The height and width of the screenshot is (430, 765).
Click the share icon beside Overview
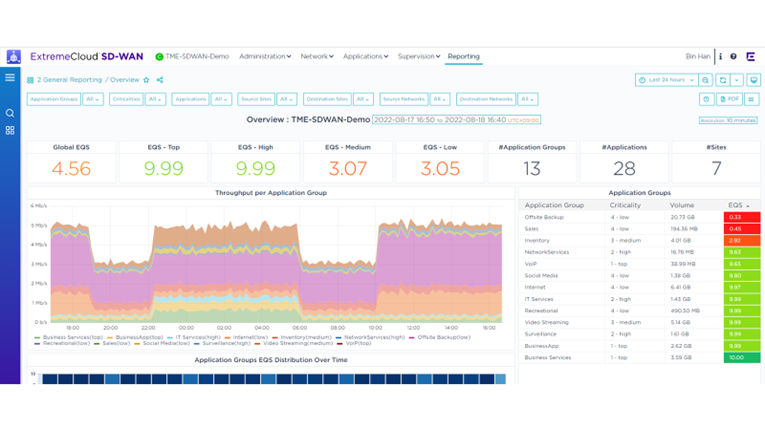click(160, 80)
